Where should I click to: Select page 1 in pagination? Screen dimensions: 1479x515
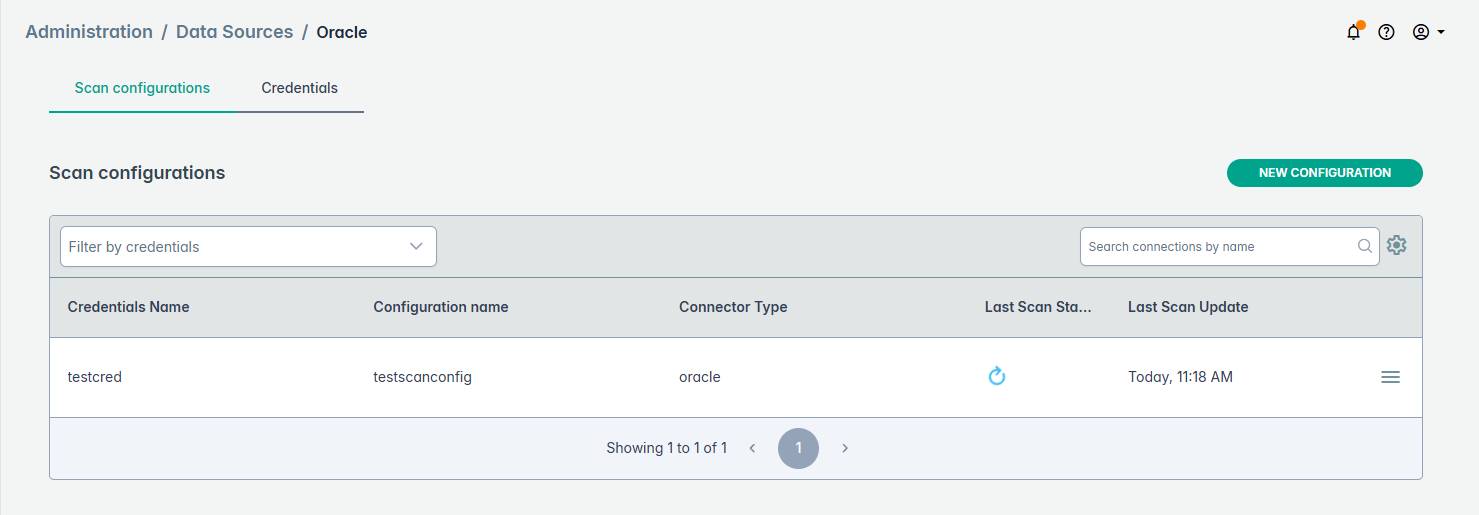[x=798, y=448]
